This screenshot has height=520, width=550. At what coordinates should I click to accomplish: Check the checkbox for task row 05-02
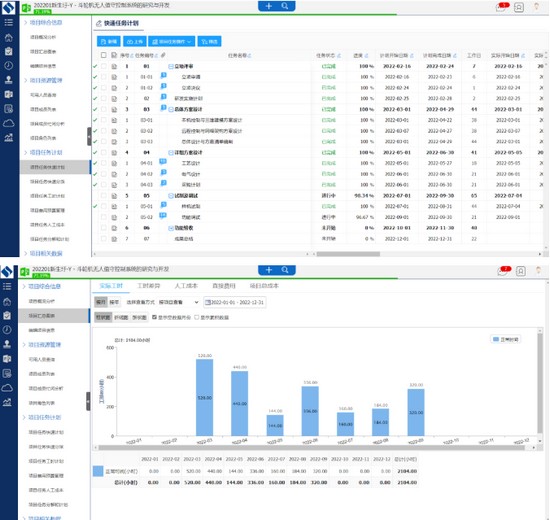[103, 217]
